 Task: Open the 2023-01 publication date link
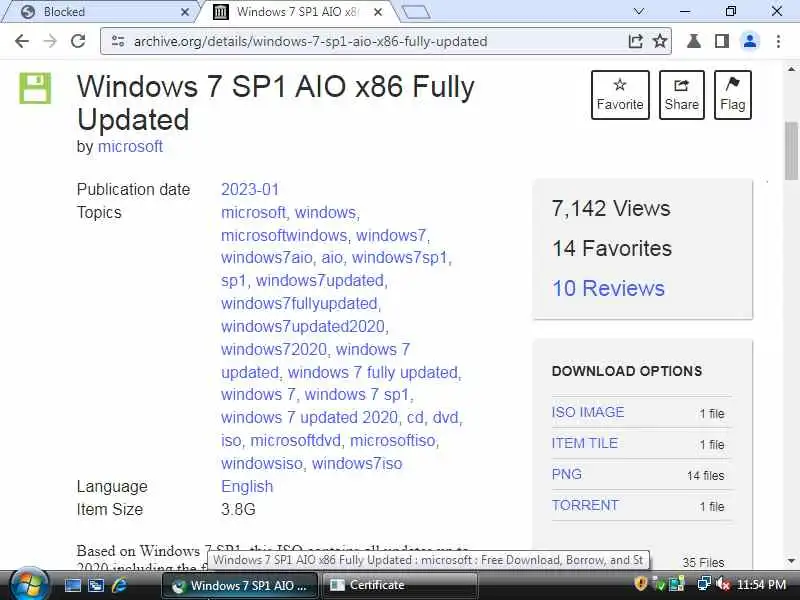(x=250, y=189)
